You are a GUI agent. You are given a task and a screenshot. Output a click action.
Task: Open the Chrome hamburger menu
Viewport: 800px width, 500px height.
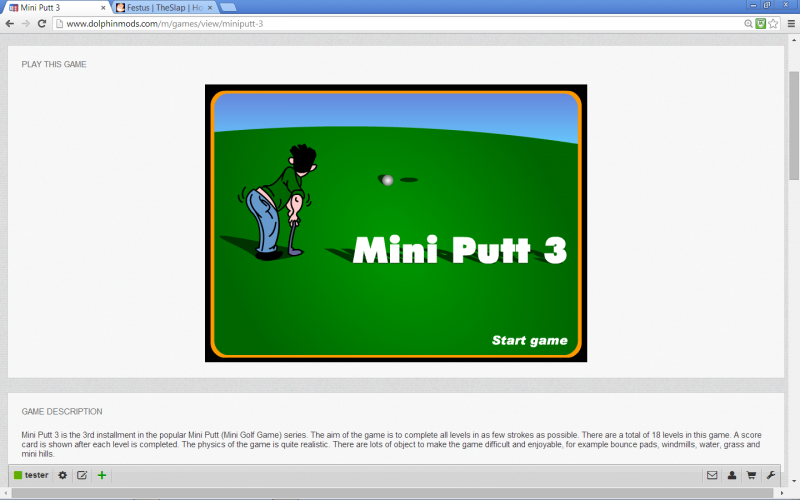791,23
